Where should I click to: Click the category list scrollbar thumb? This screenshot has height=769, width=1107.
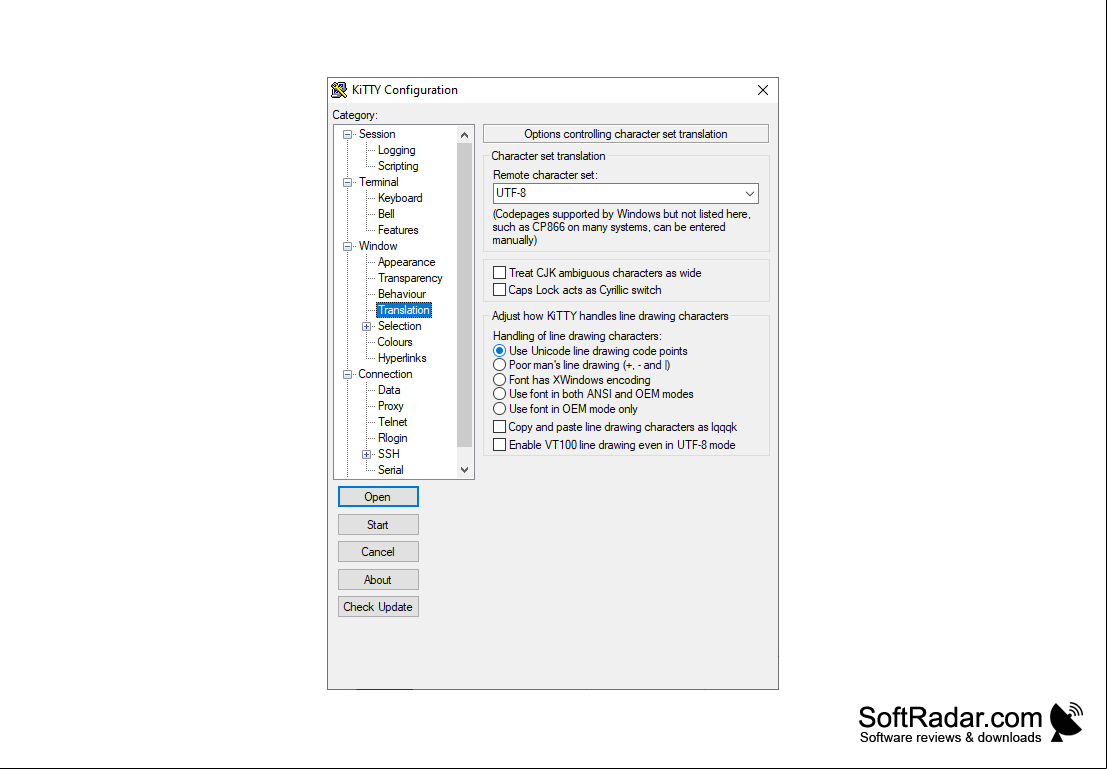coord(464,294)
